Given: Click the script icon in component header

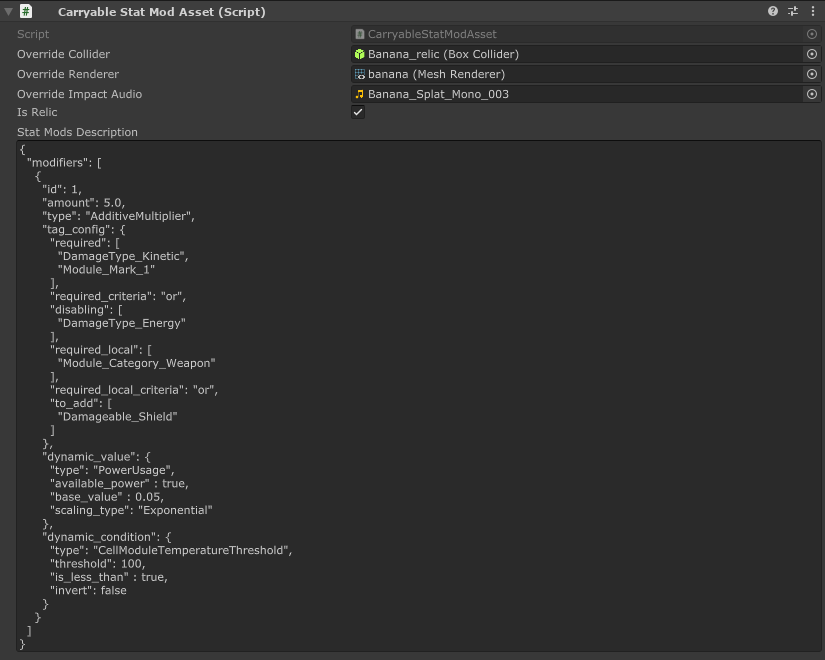Looking at the screenshot, I should tap(27, 12).
